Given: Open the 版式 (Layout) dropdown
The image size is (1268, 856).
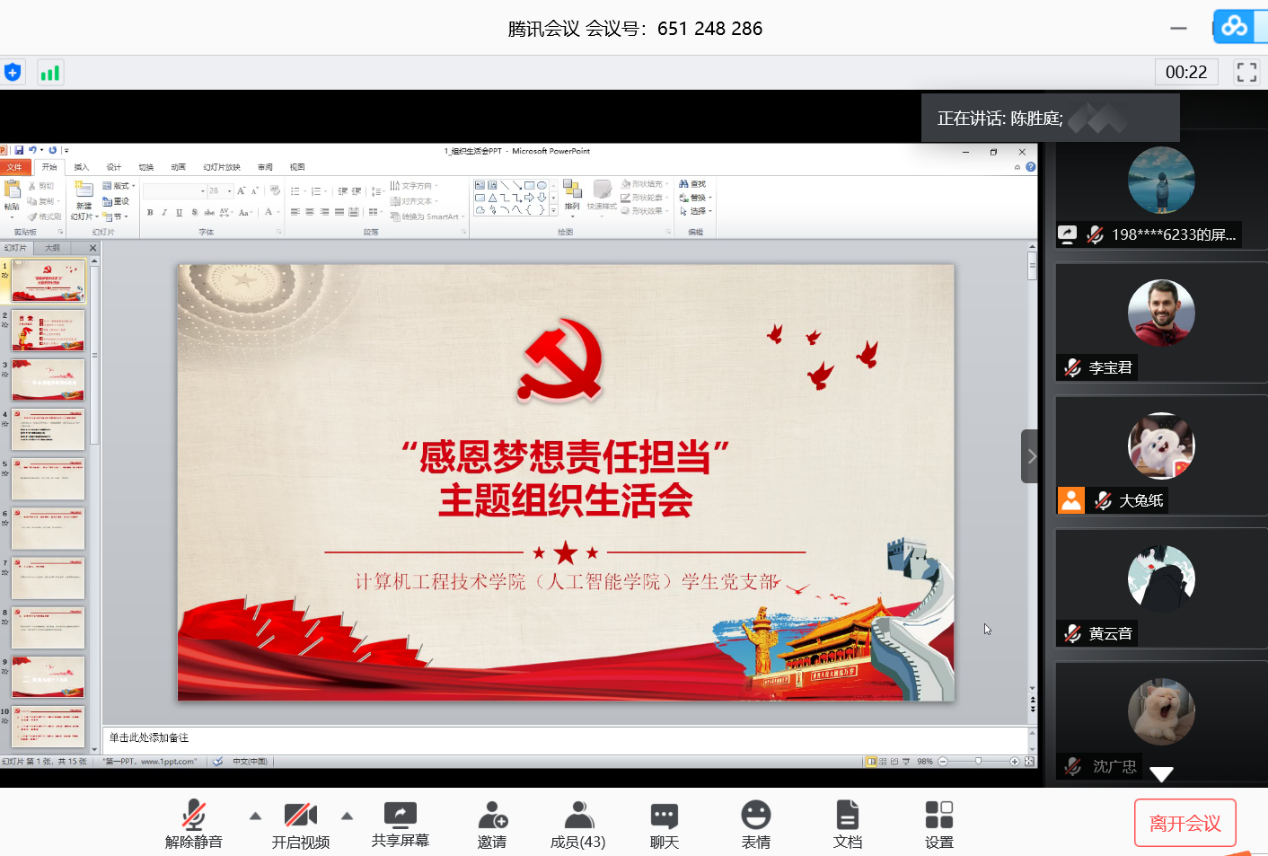Looking at the screenshot, I should point(119,186).
